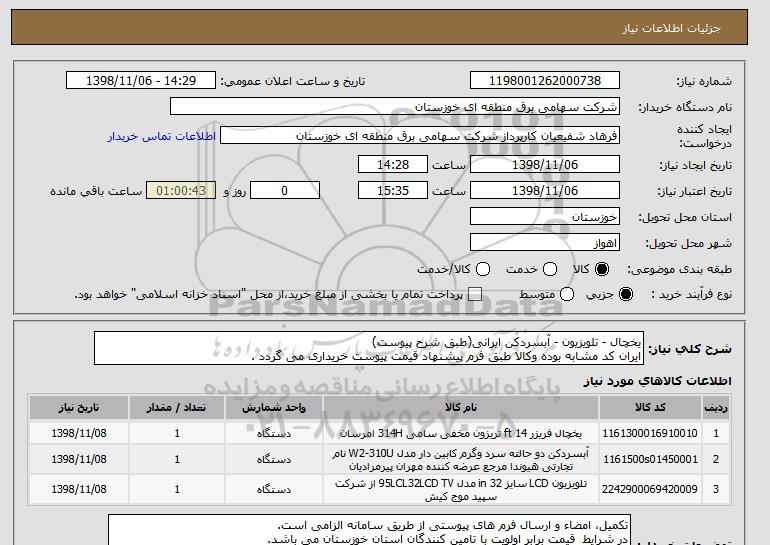Open the اطلاعات تماس خریدار link
The image size is (770, 545).
tap(162, 136)
